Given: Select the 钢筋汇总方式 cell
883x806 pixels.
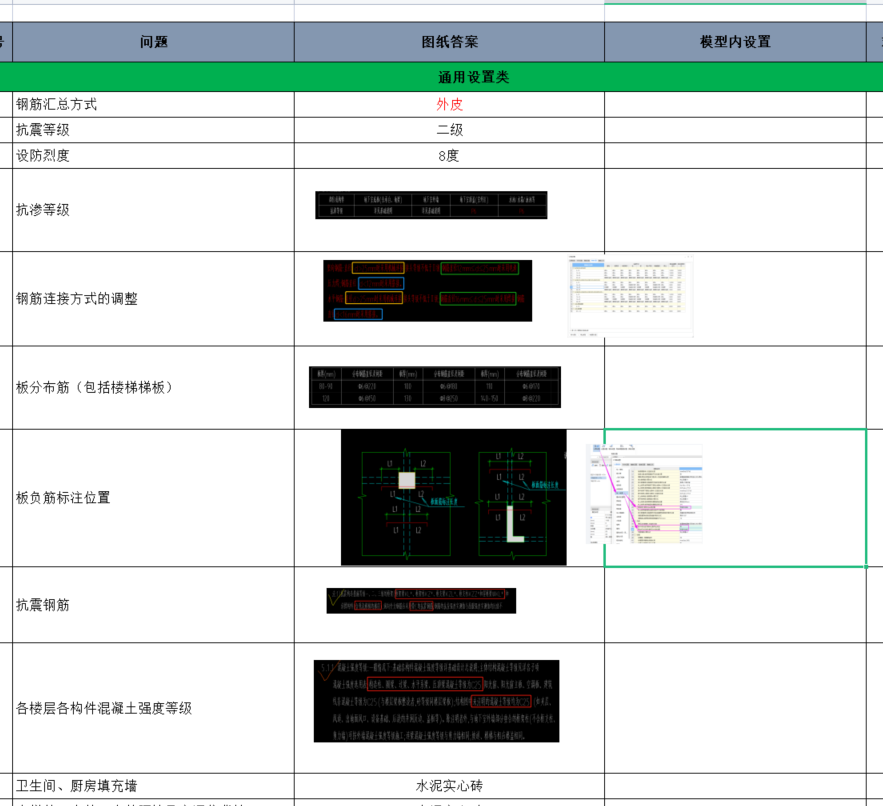Looking at the screenshot, I should pos(153,104).
